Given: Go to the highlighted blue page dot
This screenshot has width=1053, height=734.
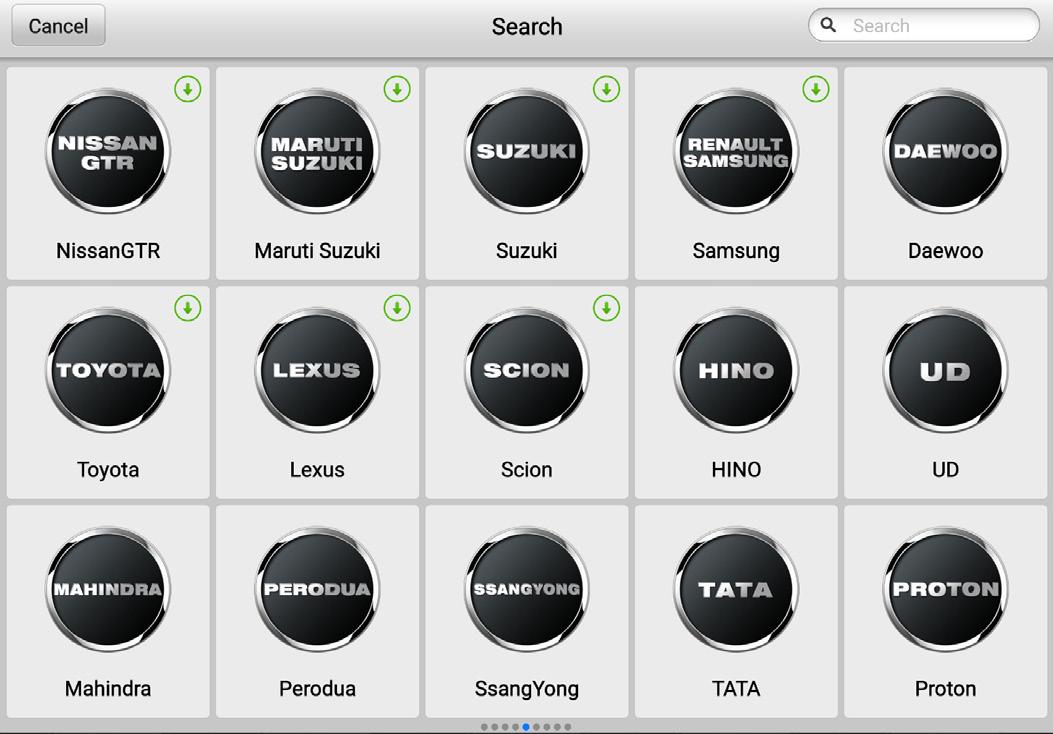Looking at the screenshot, I should click(526, 727).
